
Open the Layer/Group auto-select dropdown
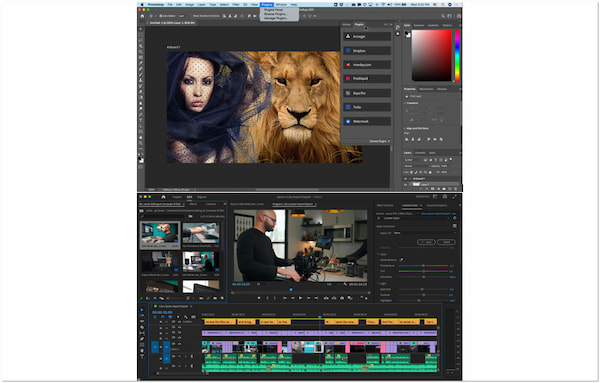183,16
